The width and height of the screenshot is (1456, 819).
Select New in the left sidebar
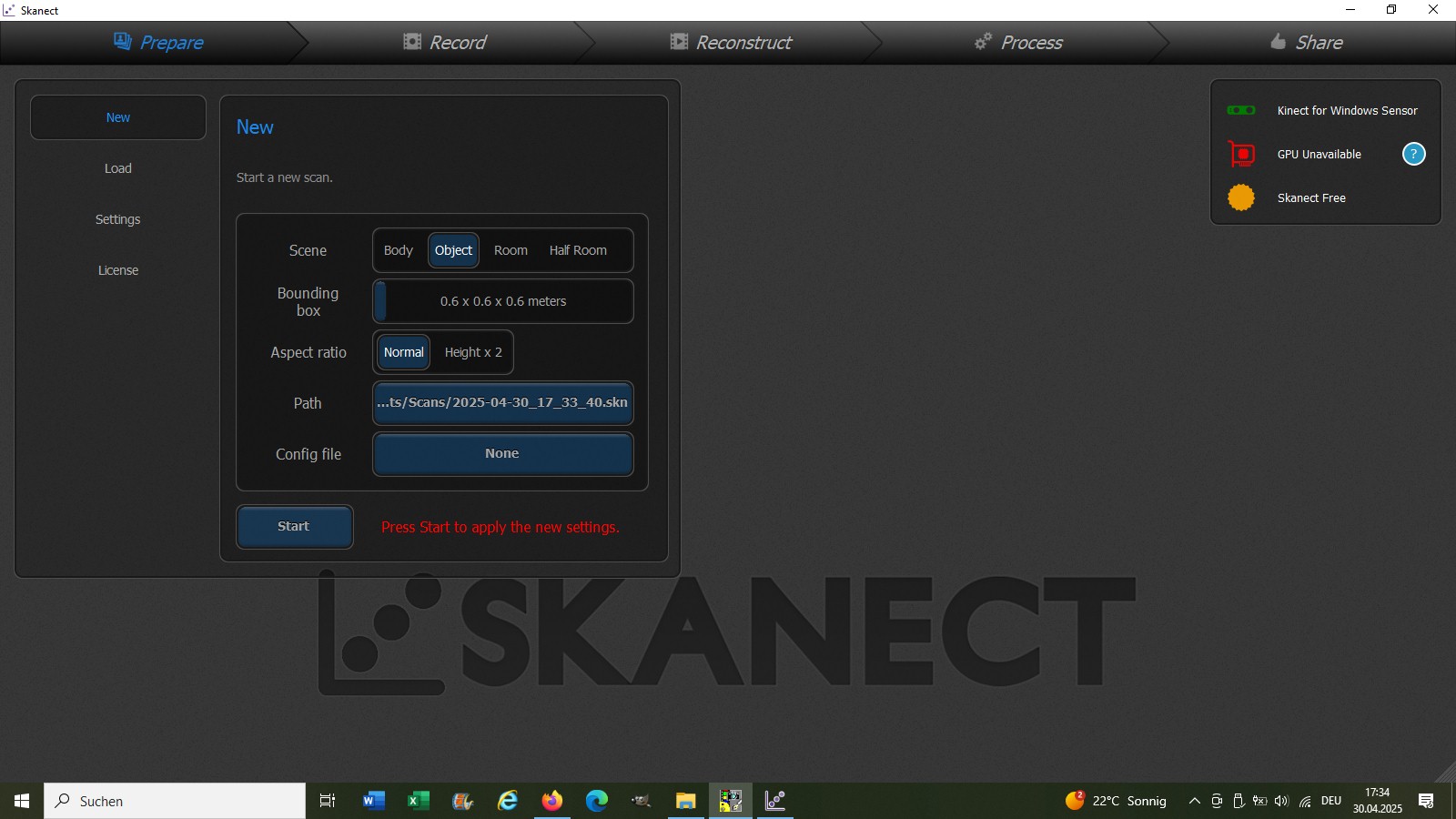click(118, 117)
